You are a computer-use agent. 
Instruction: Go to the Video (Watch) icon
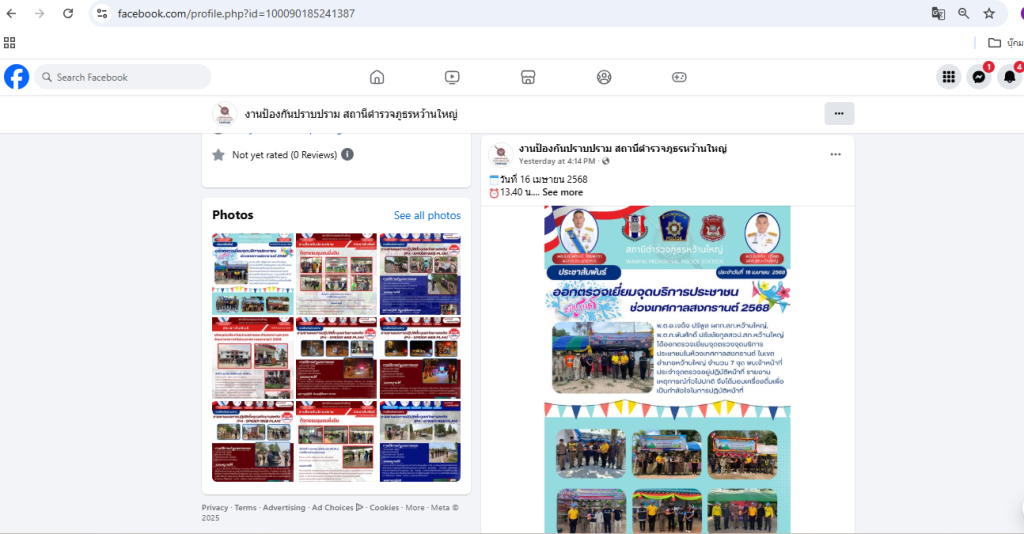pos(452,77)
